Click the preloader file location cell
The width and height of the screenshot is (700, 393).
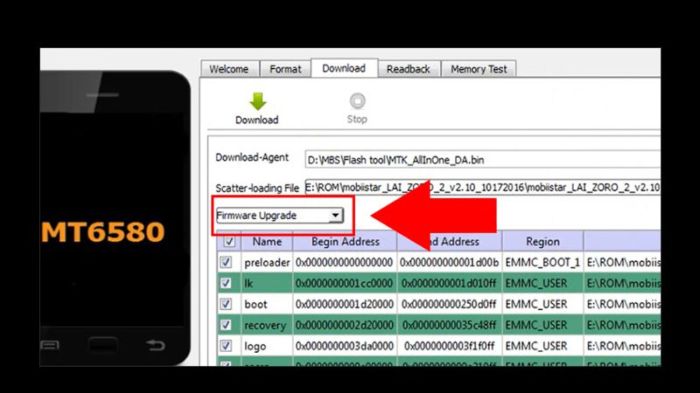tap(622, 263)
